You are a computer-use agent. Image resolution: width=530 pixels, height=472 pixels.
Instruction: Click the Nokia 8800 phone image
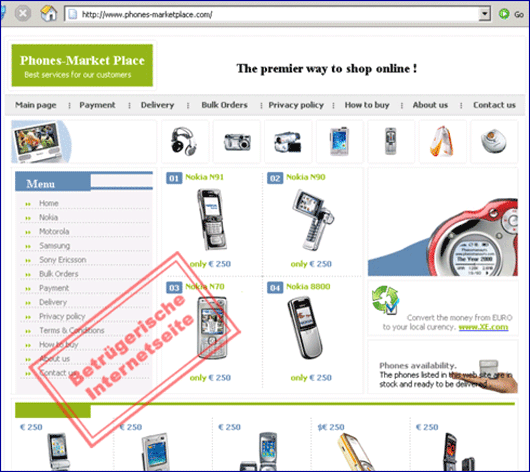305,328
